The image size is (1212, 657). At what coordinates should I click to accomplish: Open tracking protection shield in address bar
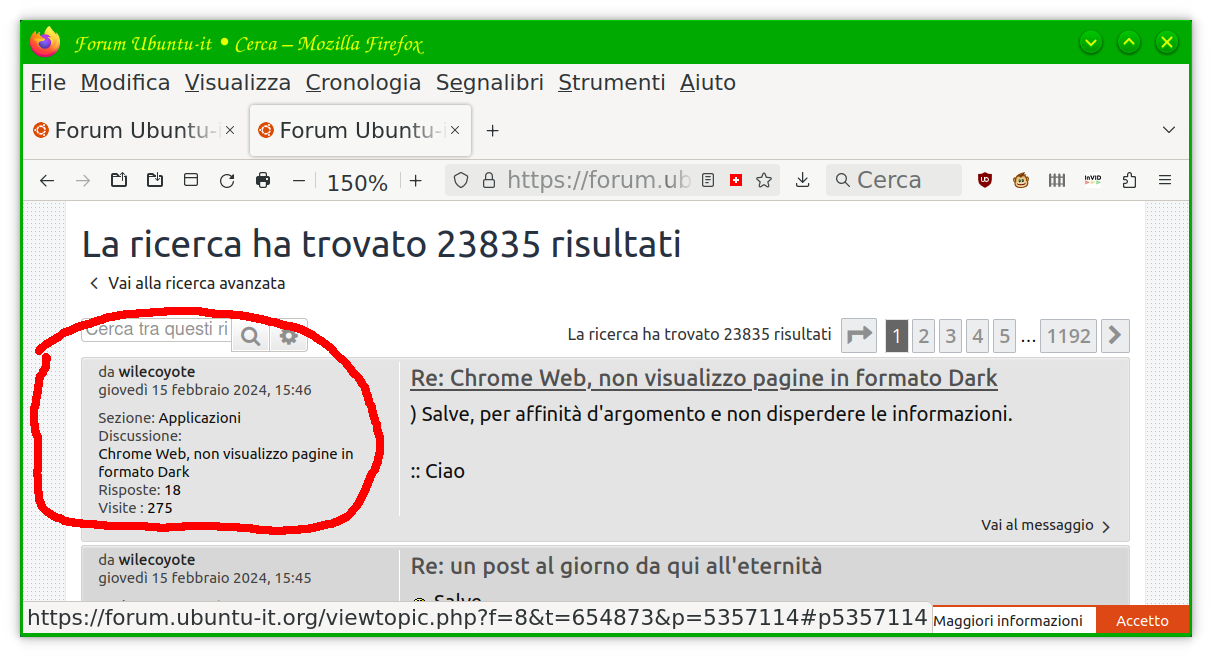click(x=461, y=181)
